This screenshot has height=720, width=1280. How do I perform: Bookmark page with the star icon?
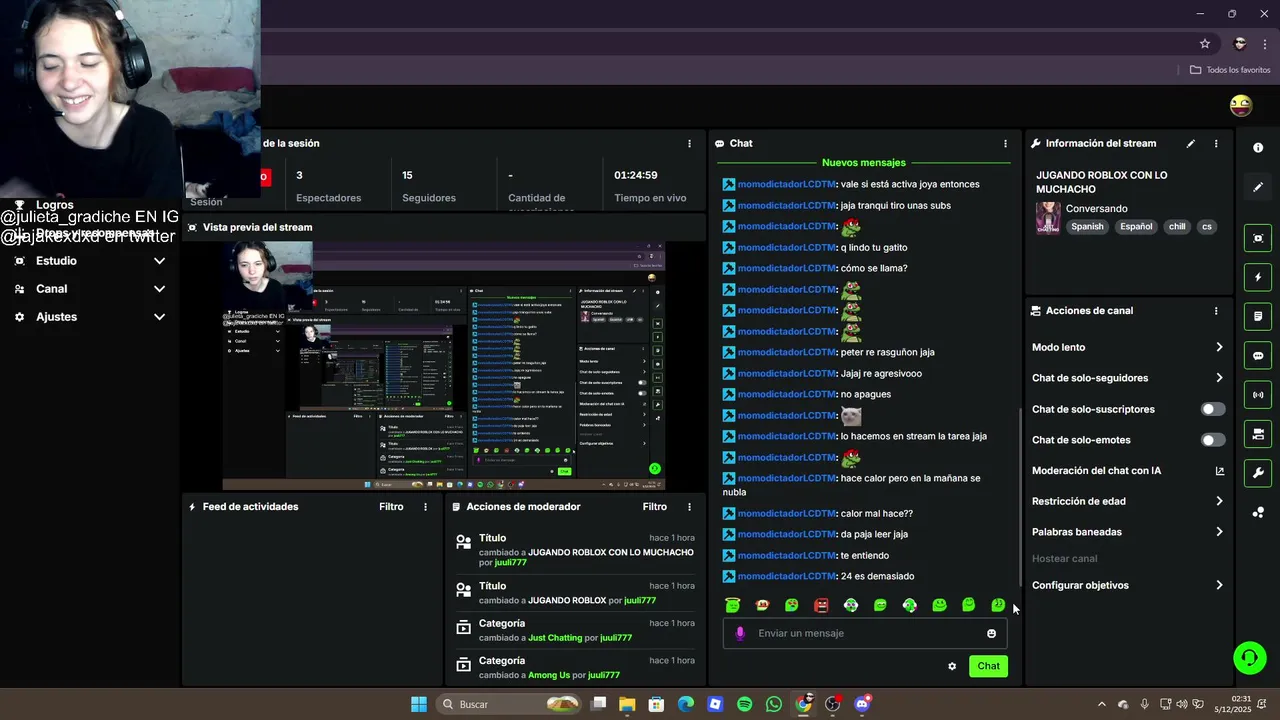click(1205, 43)
